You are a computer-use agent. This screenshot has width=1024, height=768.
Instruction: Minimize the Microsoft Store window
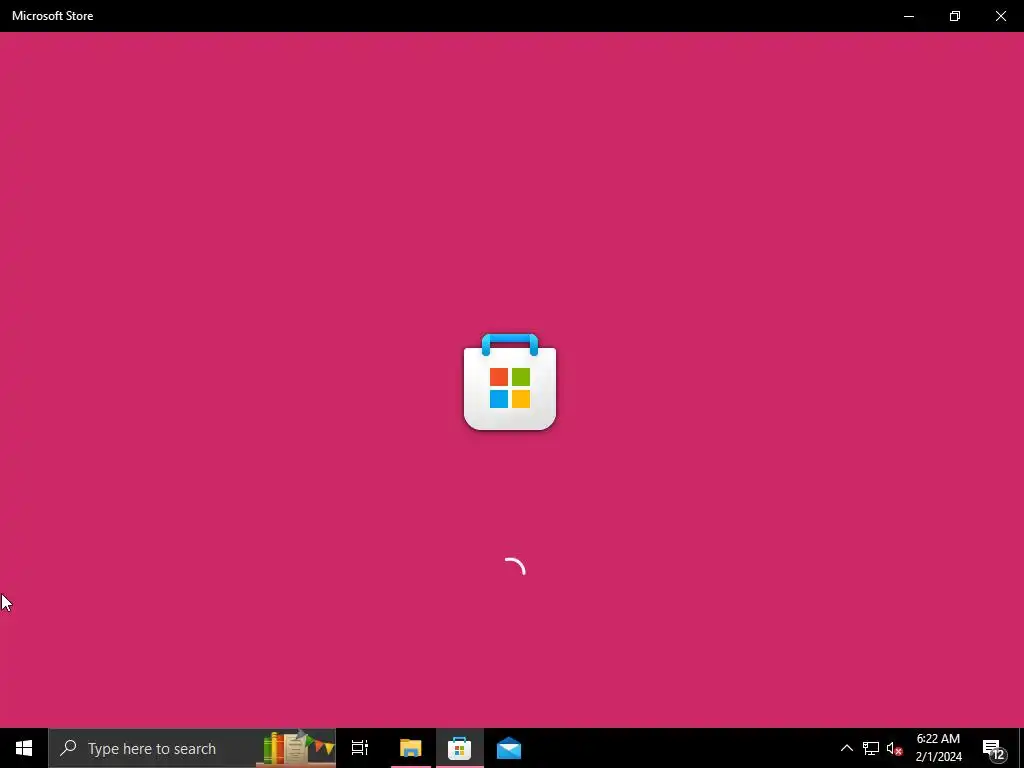point(908,16)
